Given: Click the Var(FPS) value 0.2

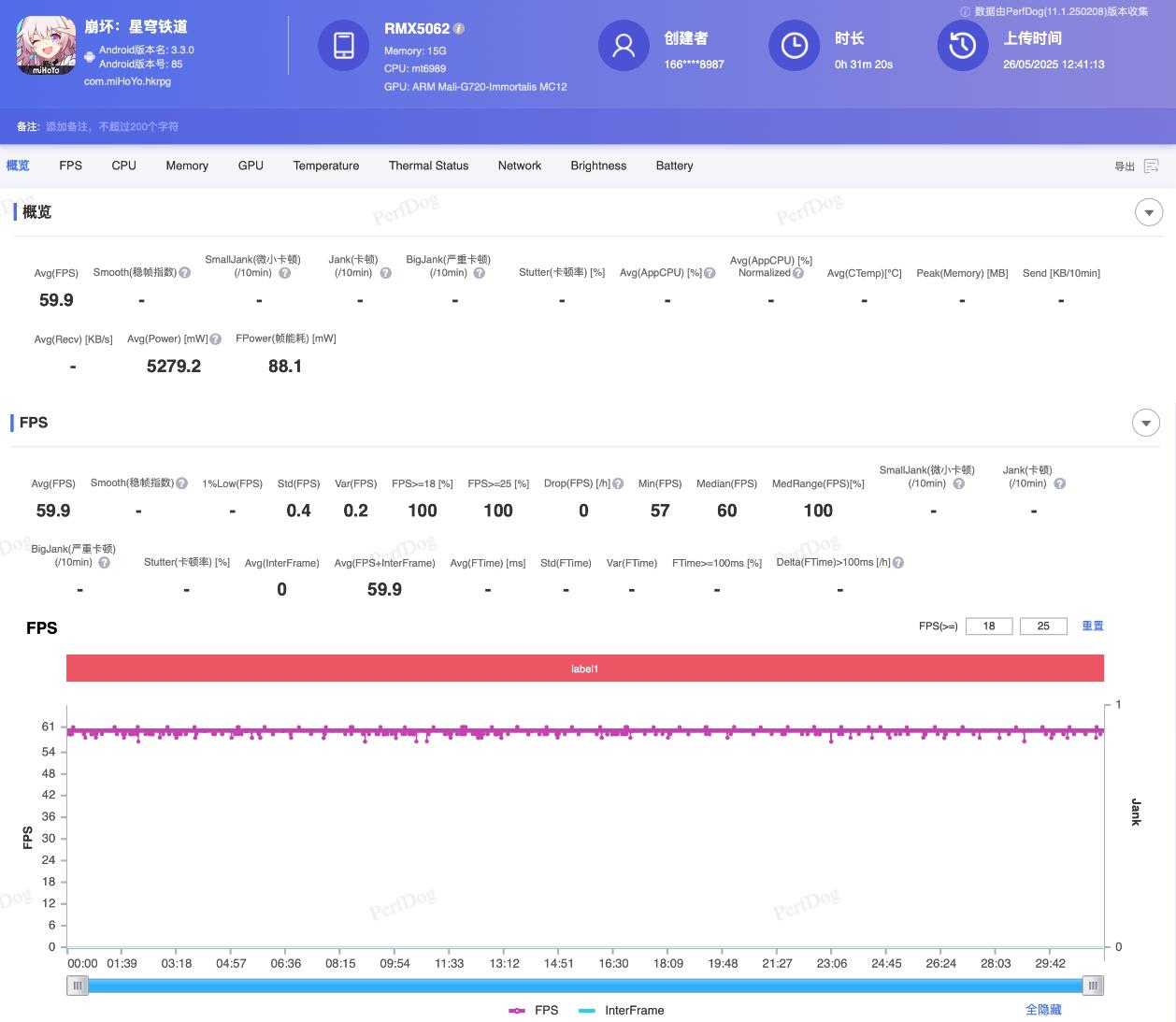Looking at the screenshot, I should [x=355, y=511].
